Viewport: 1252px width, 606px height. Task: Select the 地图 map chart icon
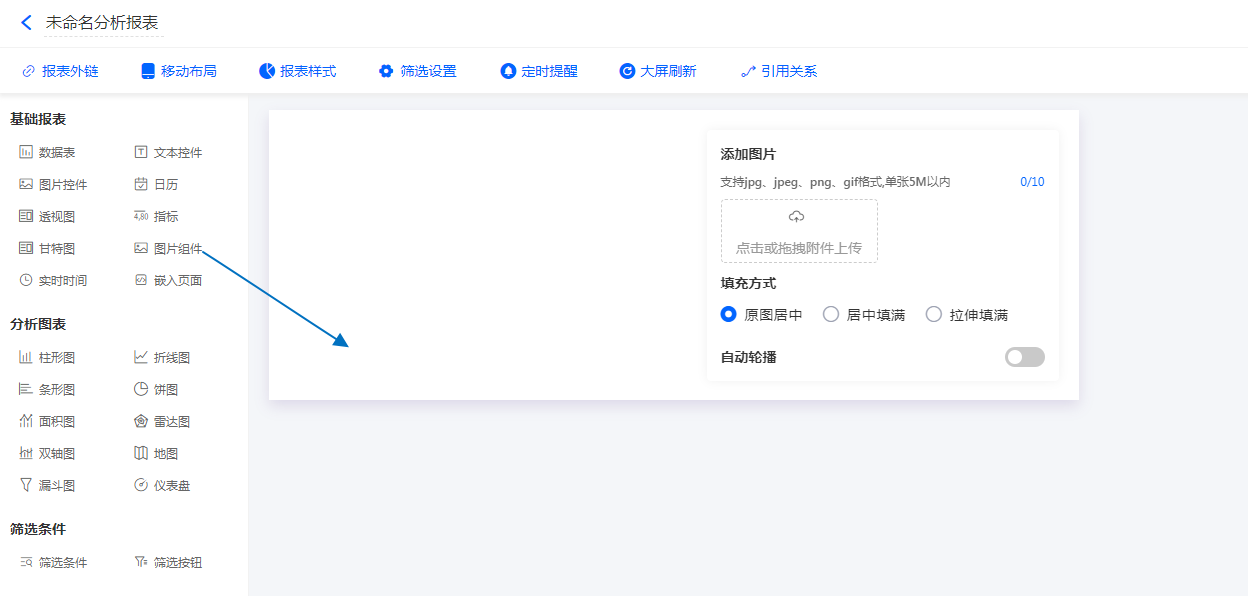click(x=141, y=453)
